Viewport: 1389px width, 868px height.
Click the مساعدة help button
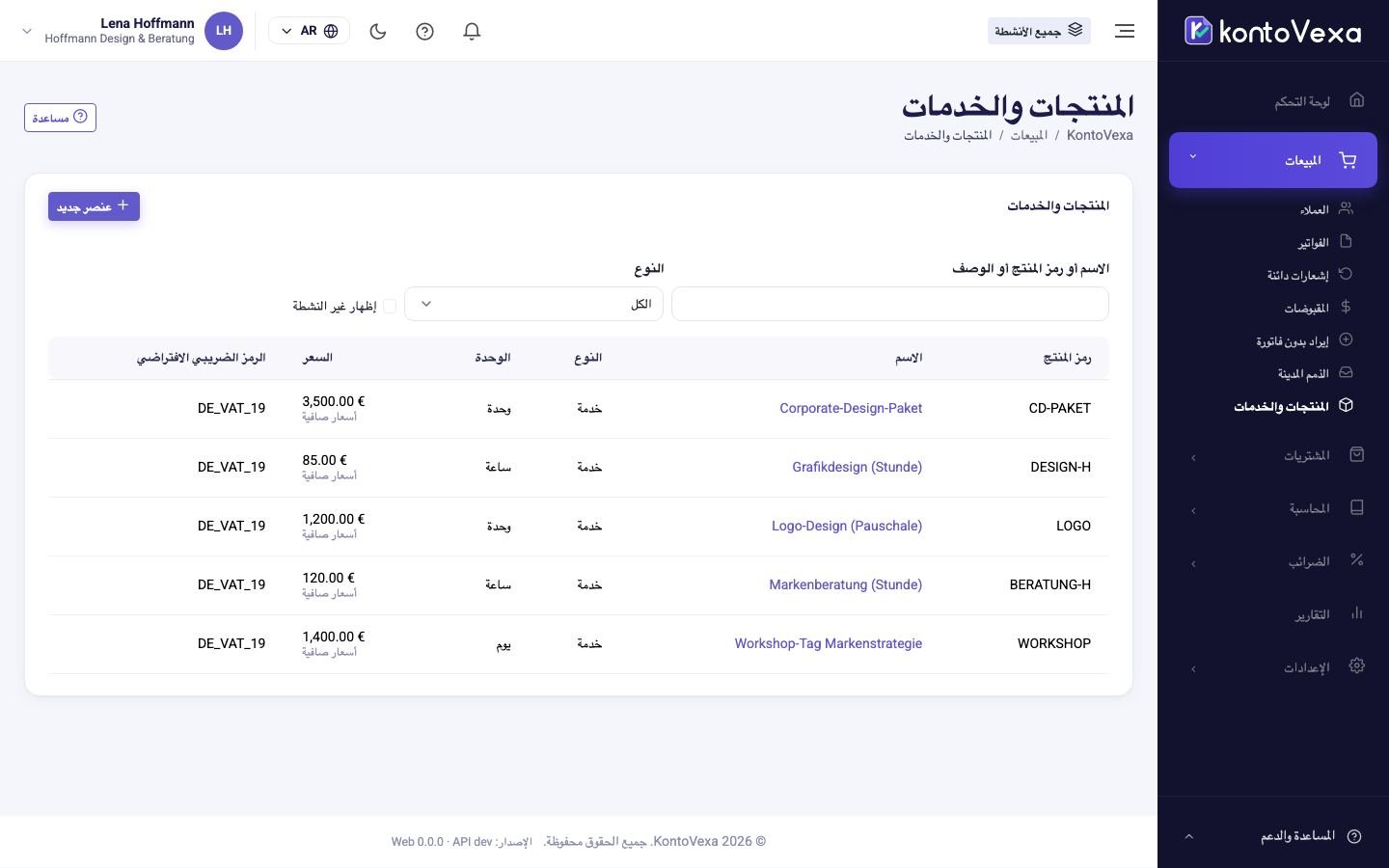[60, 118]
